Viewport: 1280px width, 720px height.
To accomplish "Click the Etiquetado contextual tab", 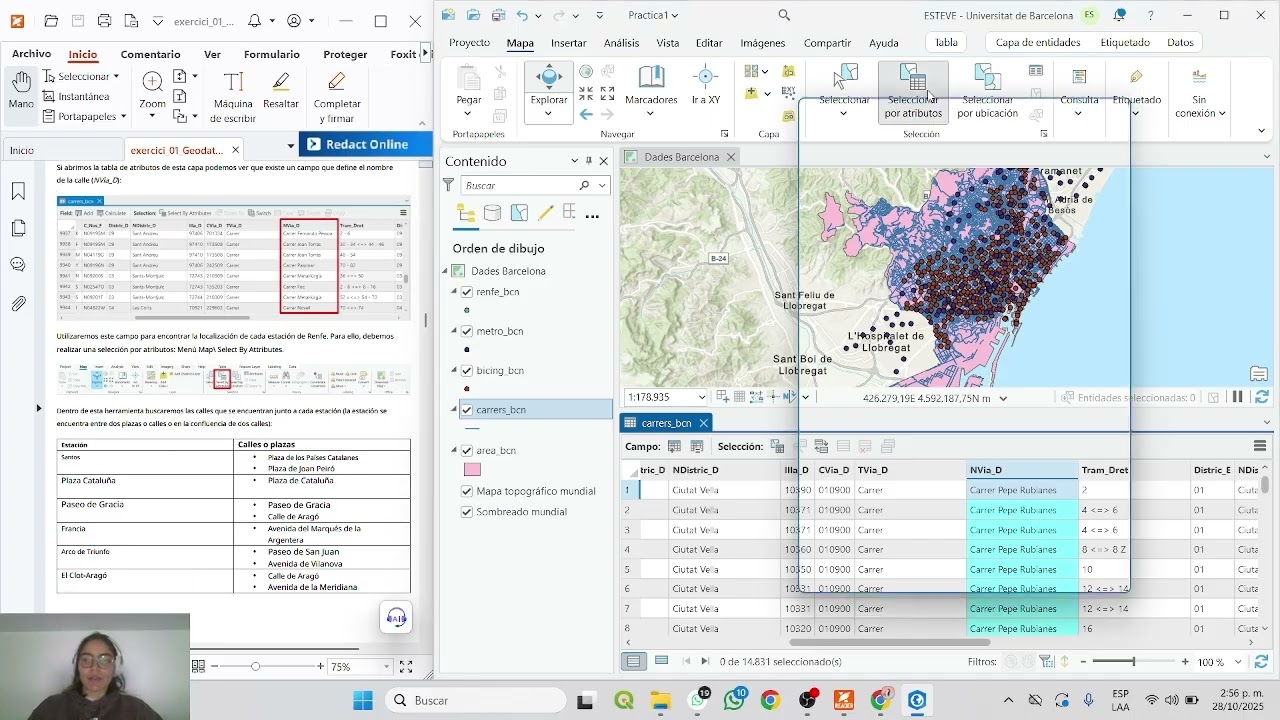I will (x=1125, y=42).
